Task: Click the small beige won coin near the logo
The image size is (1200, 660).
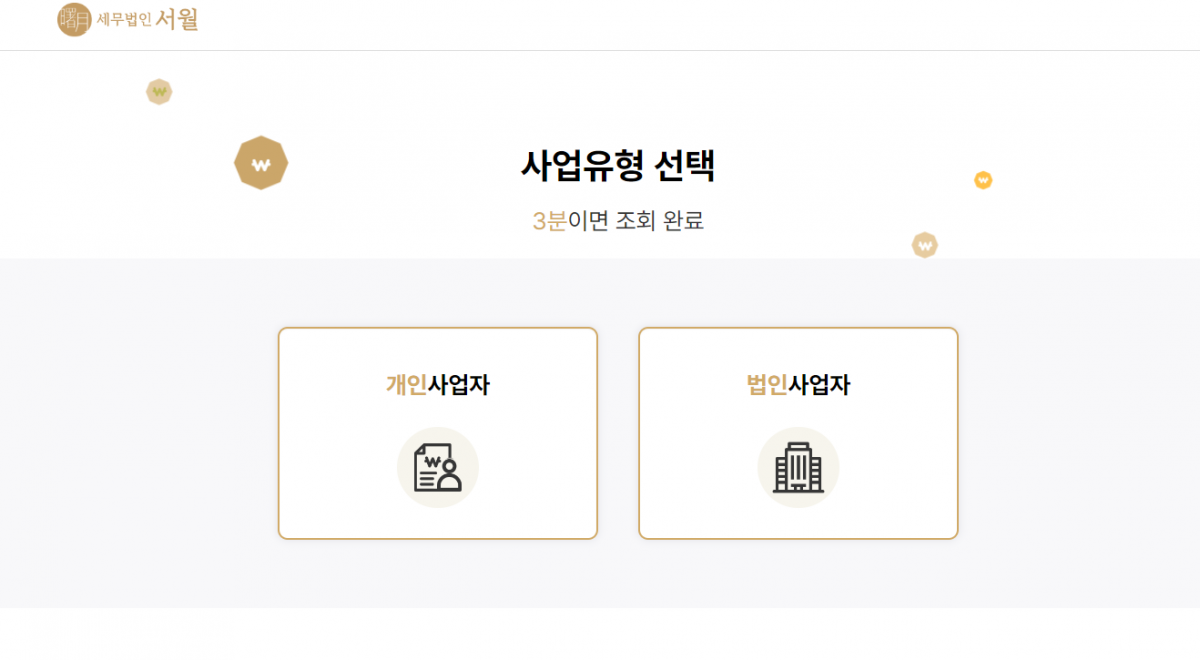Action: click(x=159, y=92)
